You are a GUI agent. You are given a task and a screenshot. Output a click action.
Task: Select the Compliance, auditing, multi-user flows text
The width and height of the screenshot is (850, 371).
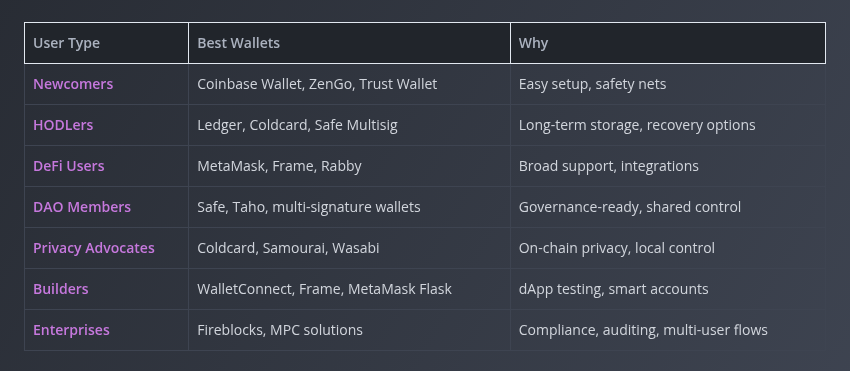pyautogui.click(x=643, y=330)
